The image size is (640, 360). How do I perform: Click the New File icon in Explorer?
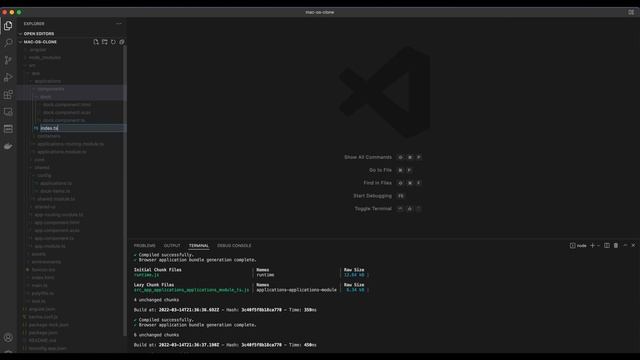tap(96, 42)
